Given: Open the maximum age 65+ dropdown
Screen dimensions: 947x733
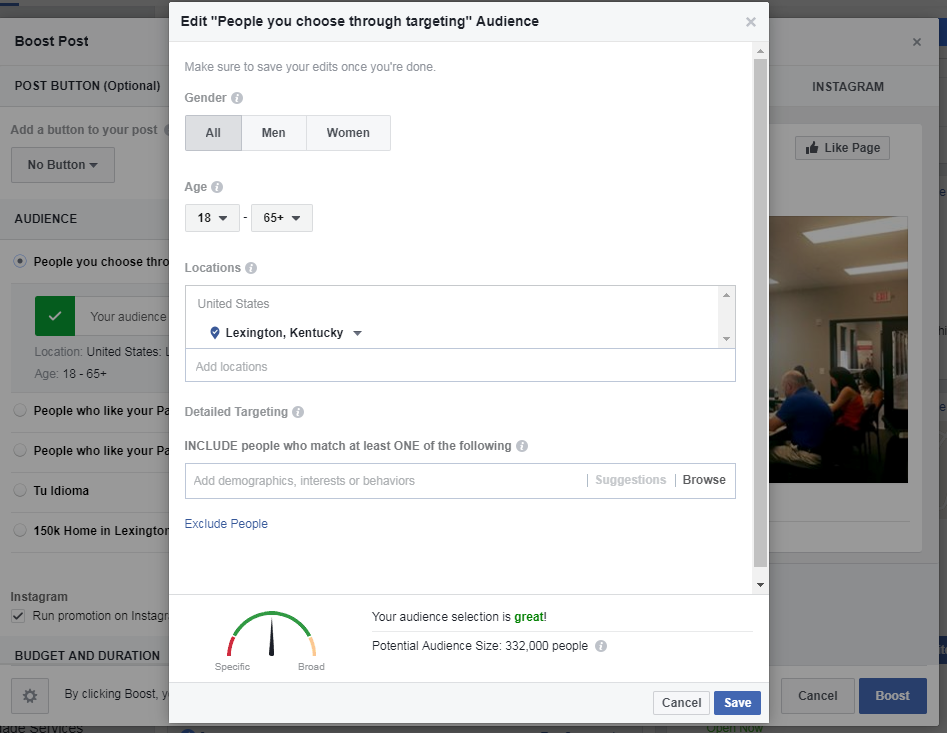Looking at the screenshot, I should click(281, 218).
